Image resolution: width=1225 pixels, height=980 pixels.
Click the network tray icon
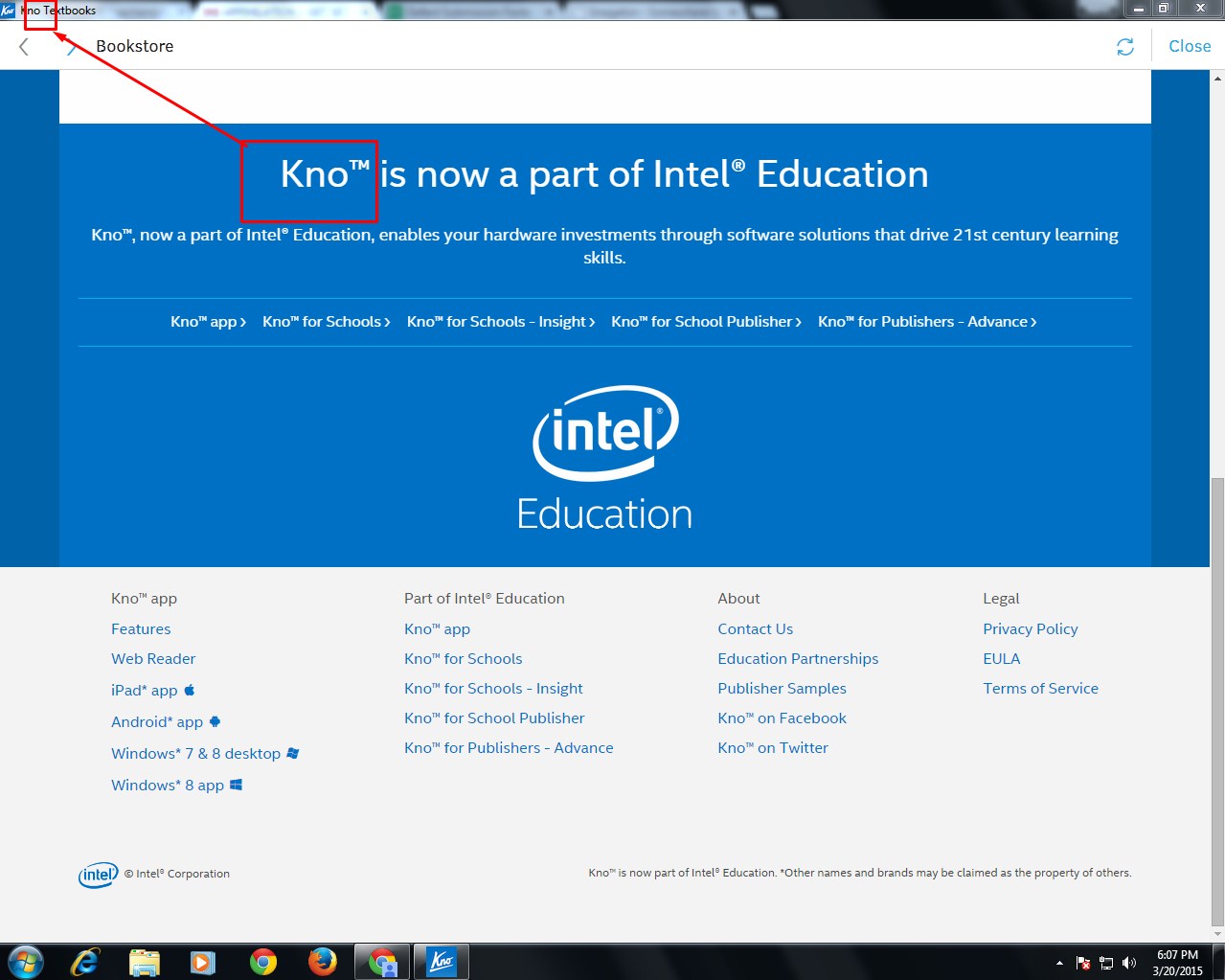[1106, 963]
